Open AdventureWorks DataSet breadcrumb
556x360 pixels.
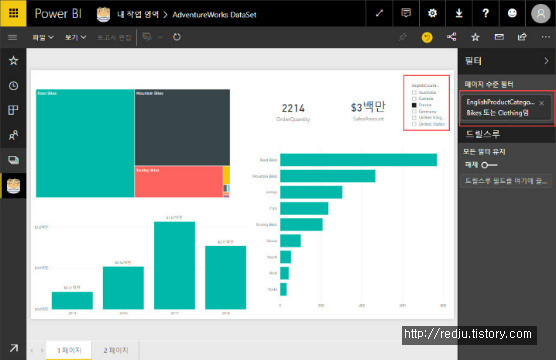(214, 15)
